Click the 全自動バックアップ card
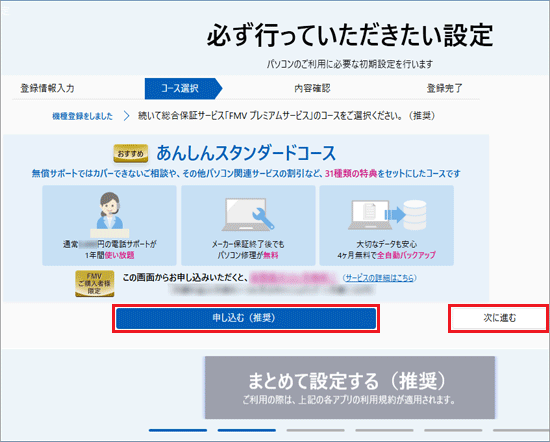 pos(387,226)
